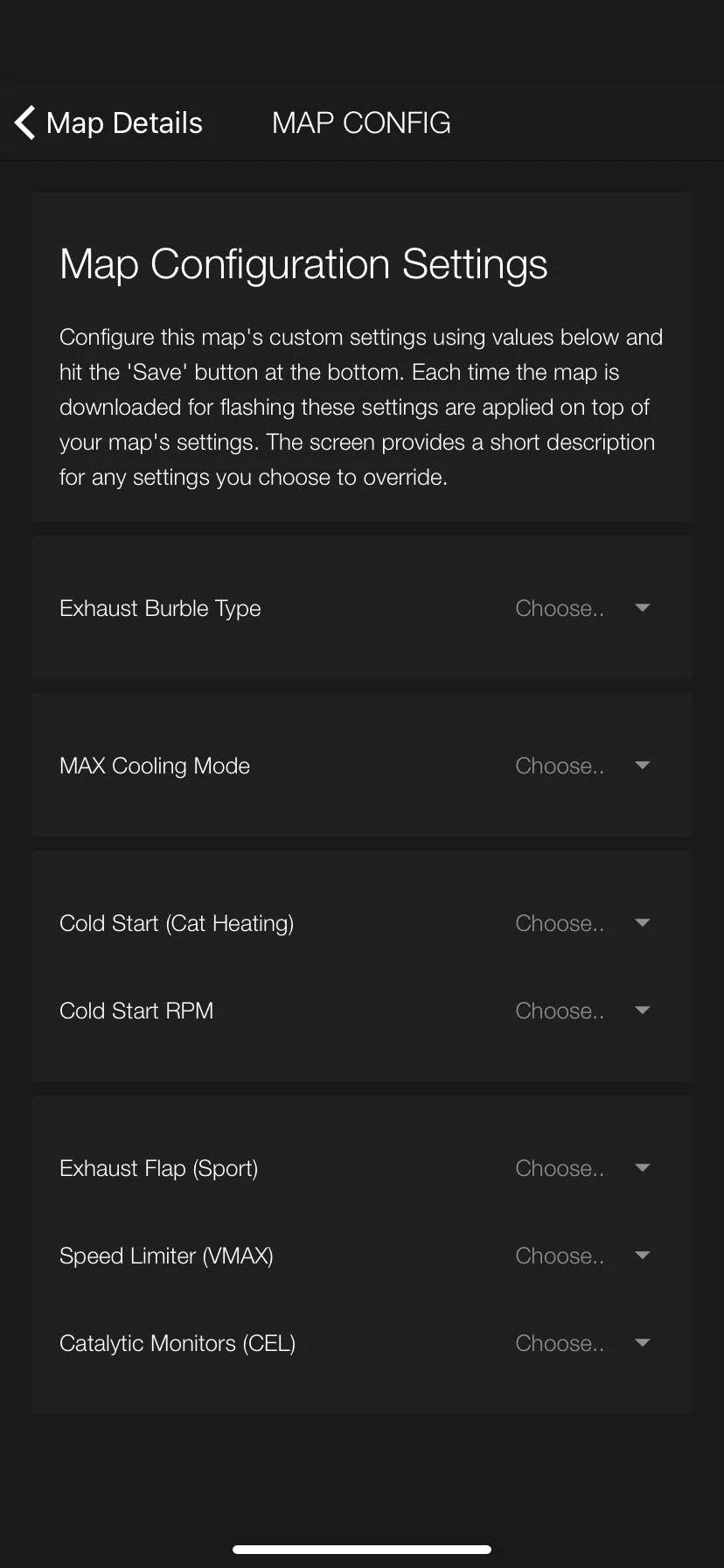Tap the Speed Limiter (VMAX) caret icon
The width and height of the screenshot is (724, 1568).
coord(643,1256)
